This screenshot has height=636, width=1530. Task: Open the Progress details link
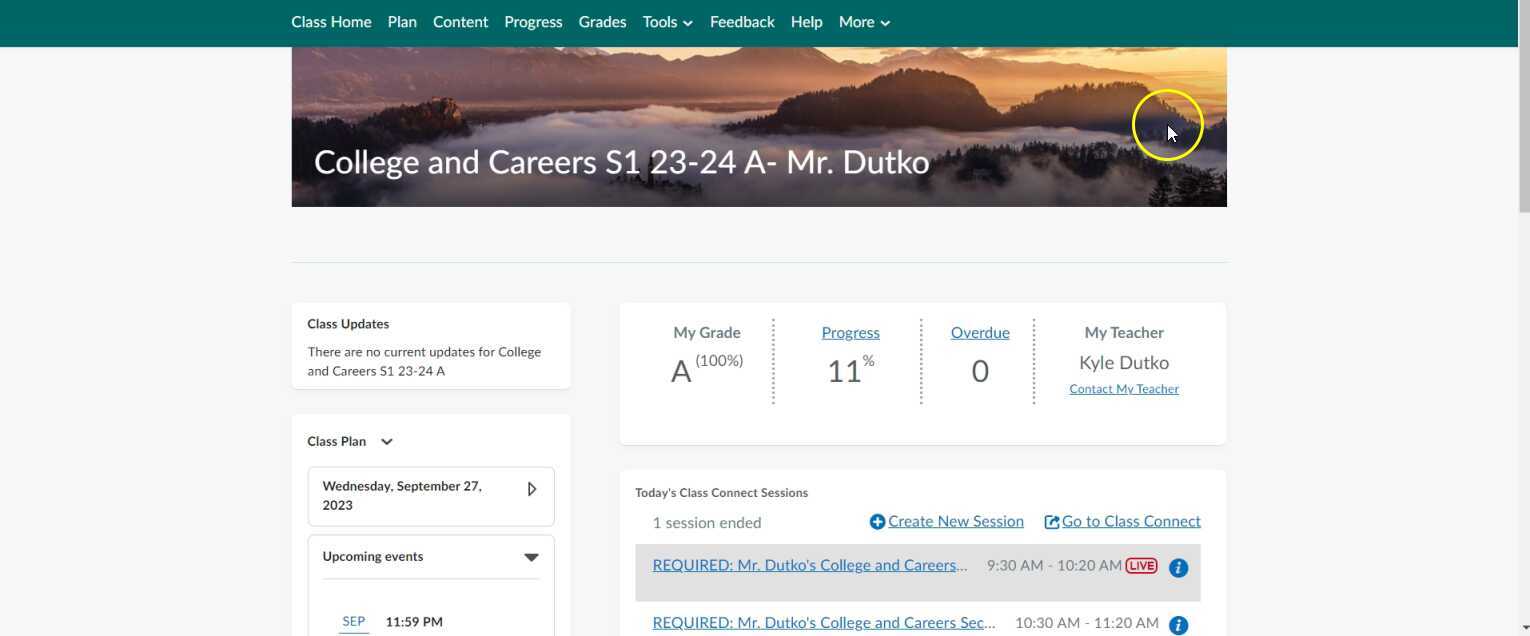pos(850,332)
